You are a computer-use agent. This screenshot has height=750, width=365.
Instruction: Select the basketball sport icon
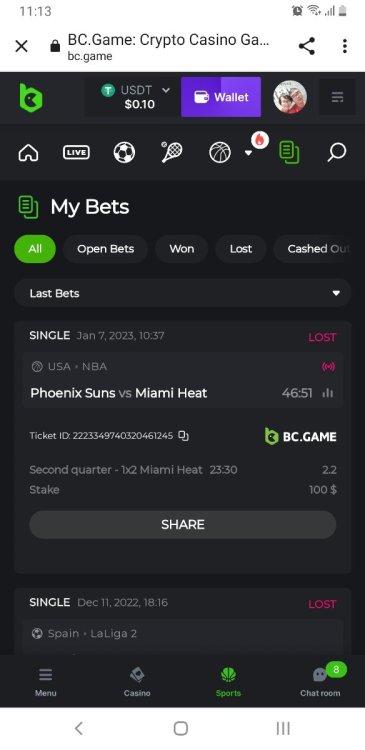[220, 153]
